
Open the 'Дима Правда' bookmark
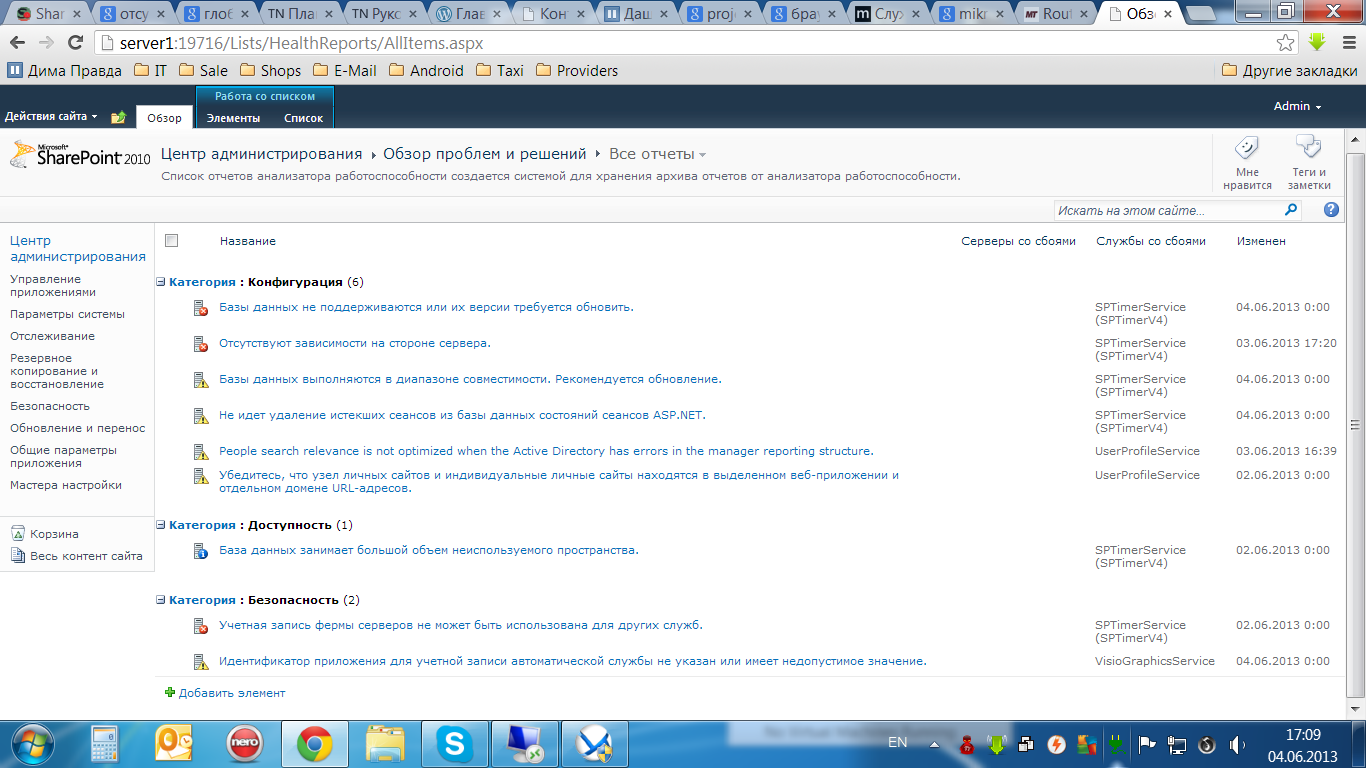65,70
